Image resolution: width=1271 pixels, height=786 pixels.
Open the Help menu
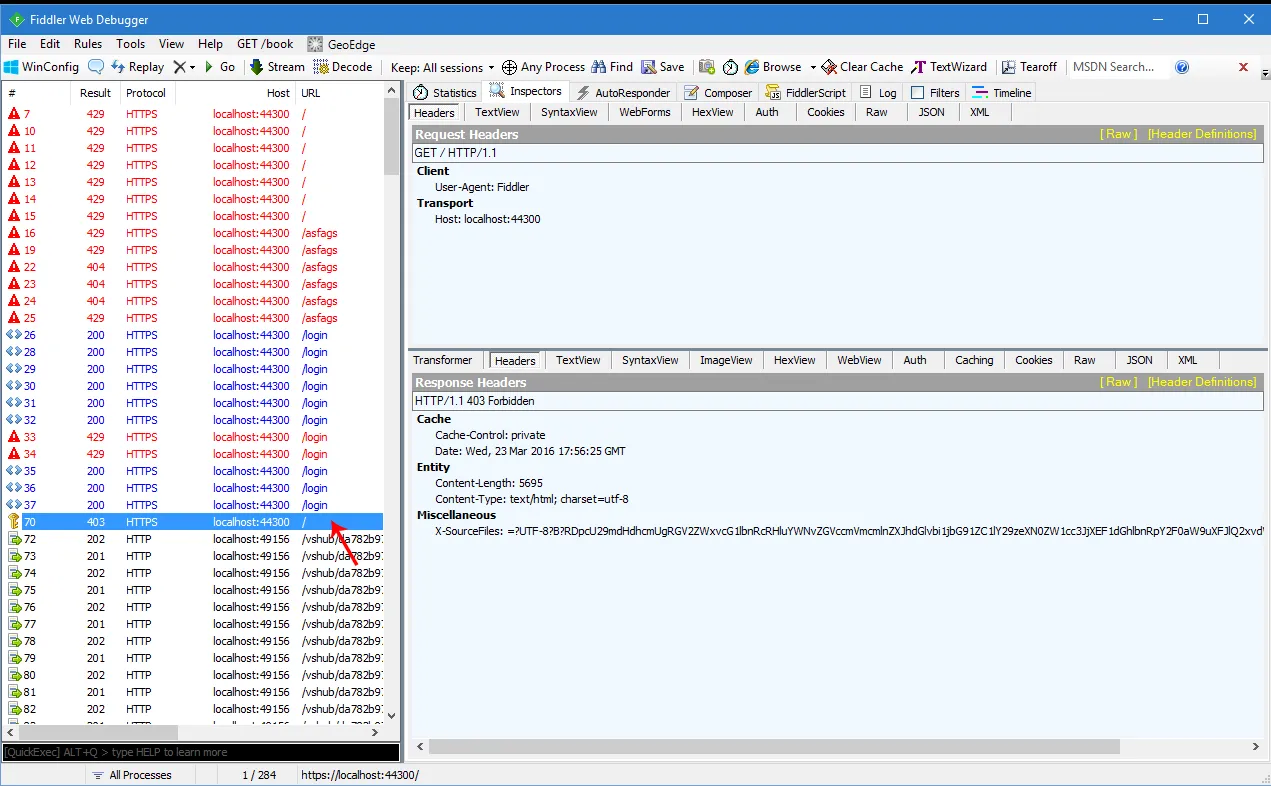[210, 44]
